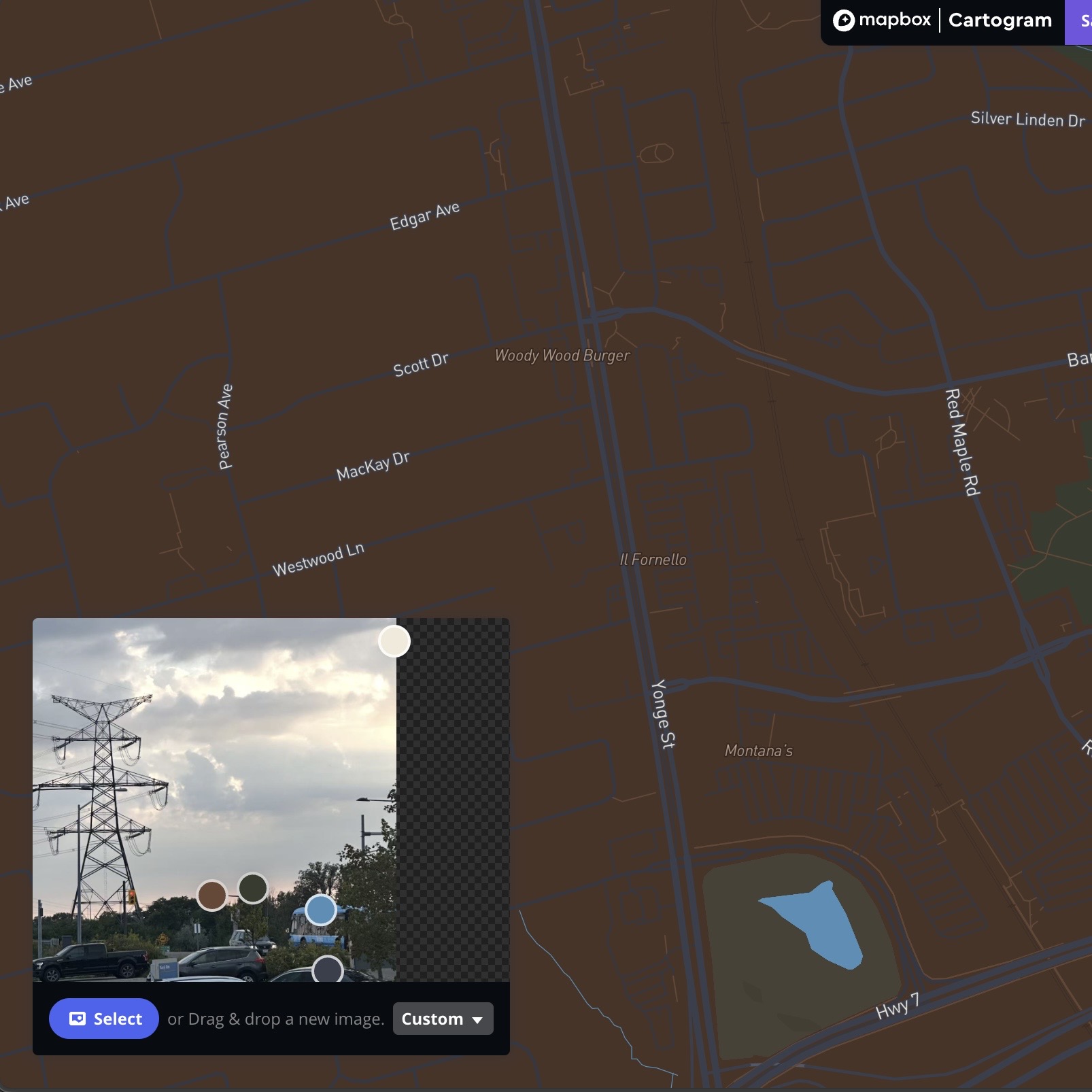Toggle the white swatch handle over the sky
The image size is (1092, 1092).
coord(393,640)
